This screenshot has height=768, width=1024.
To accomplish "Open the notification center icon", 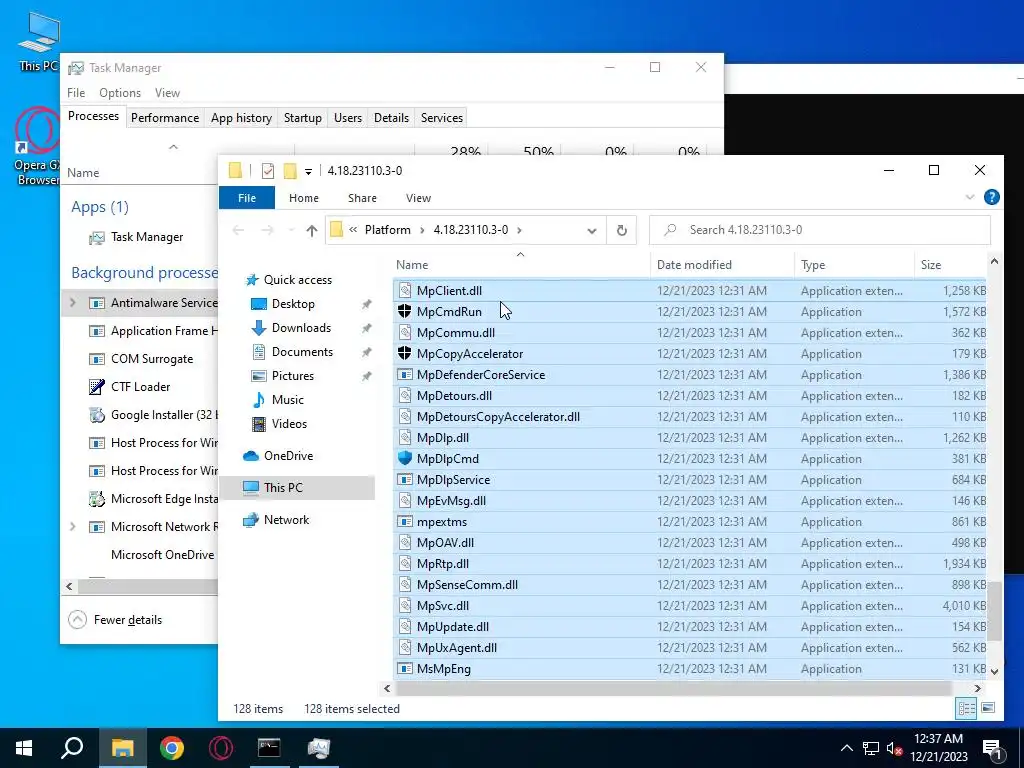I will [x=992, y=748].
